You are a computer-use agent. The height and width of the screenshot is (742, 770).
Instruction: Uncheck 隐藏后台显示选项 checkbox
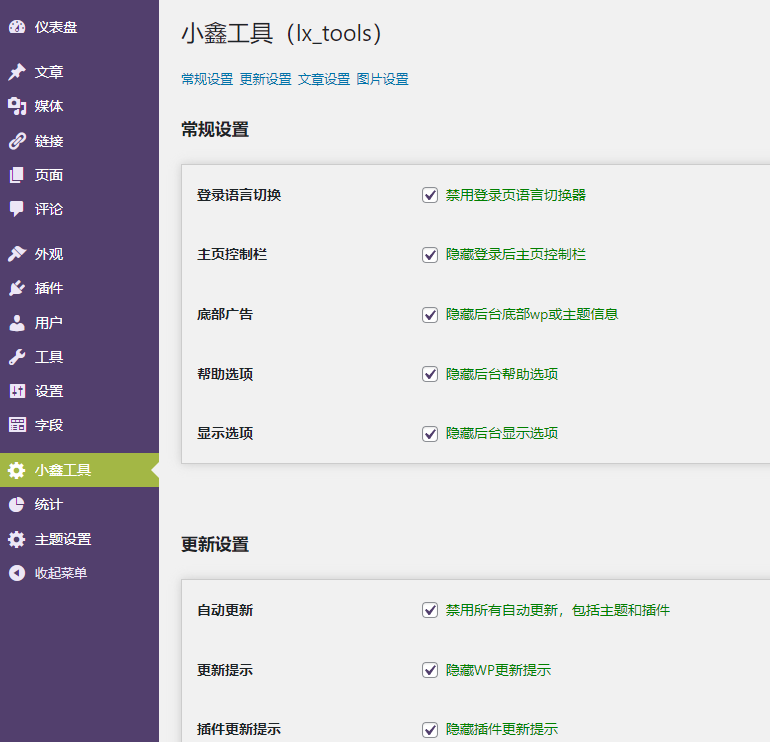point(430,434)
